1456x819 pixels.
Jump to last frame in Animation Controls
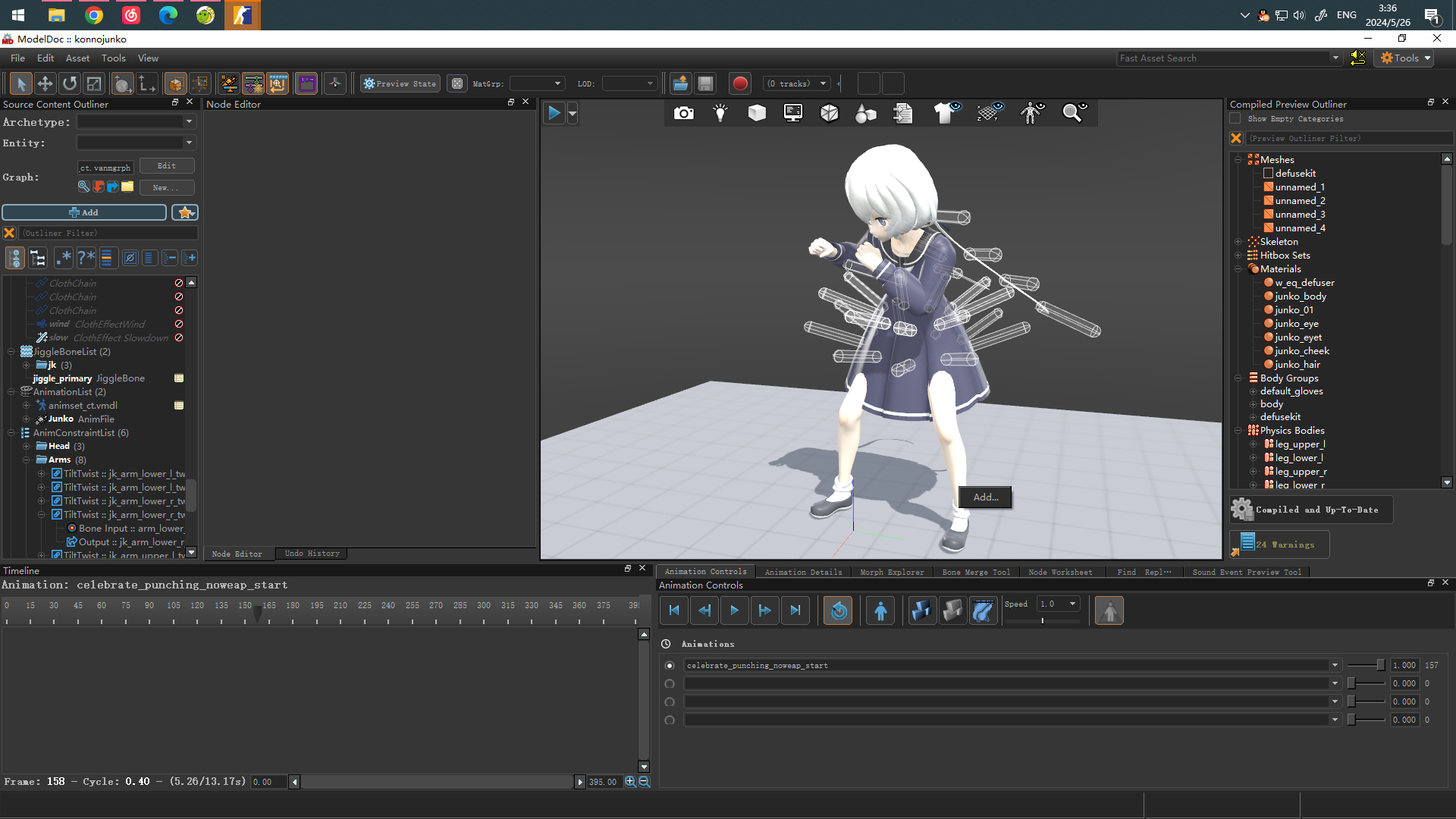point(795,610)
